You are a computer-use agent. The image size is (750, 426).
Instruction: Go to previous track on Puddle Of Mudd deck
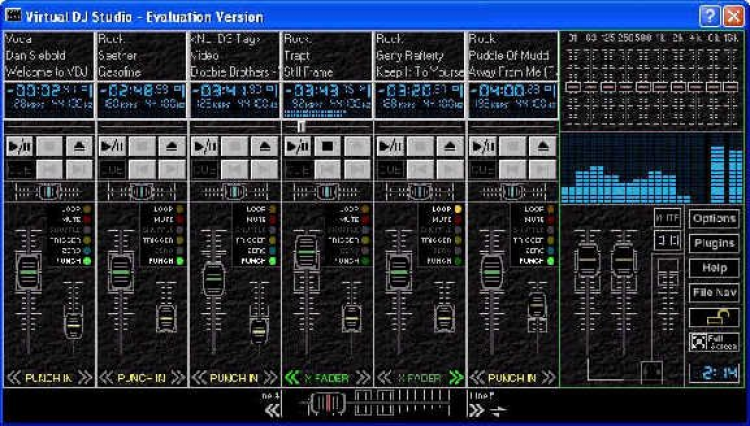tap(513, 169)
